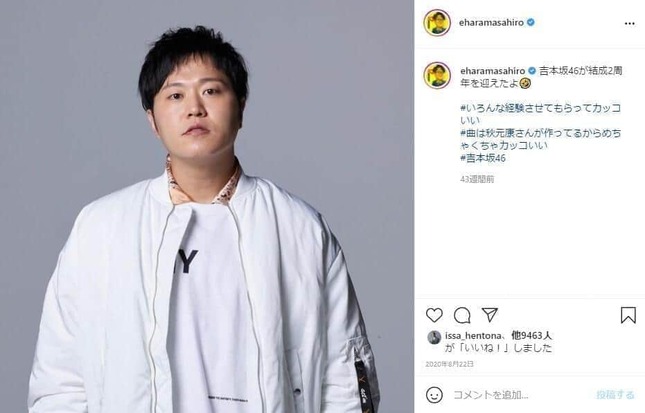View the list of 他9463人 likers
Viewport: 645px width, 413px height.
click(x=531, y=336)
